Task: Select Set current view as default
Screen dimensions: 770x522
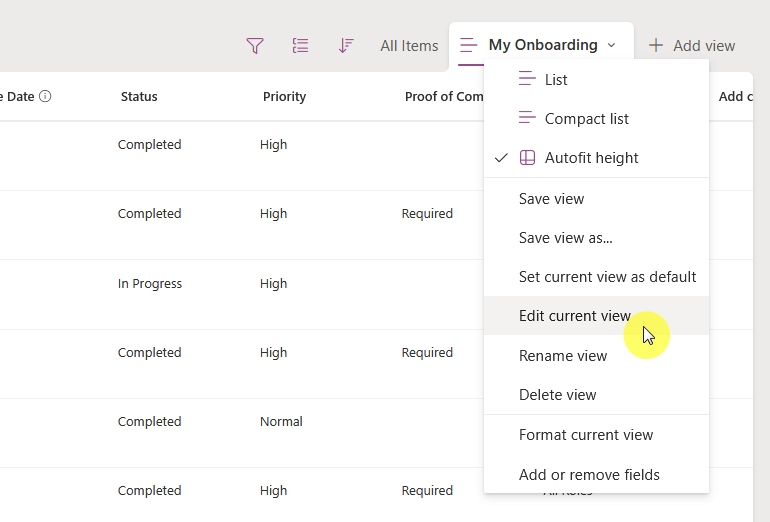Action: click(x=596, y=277)
